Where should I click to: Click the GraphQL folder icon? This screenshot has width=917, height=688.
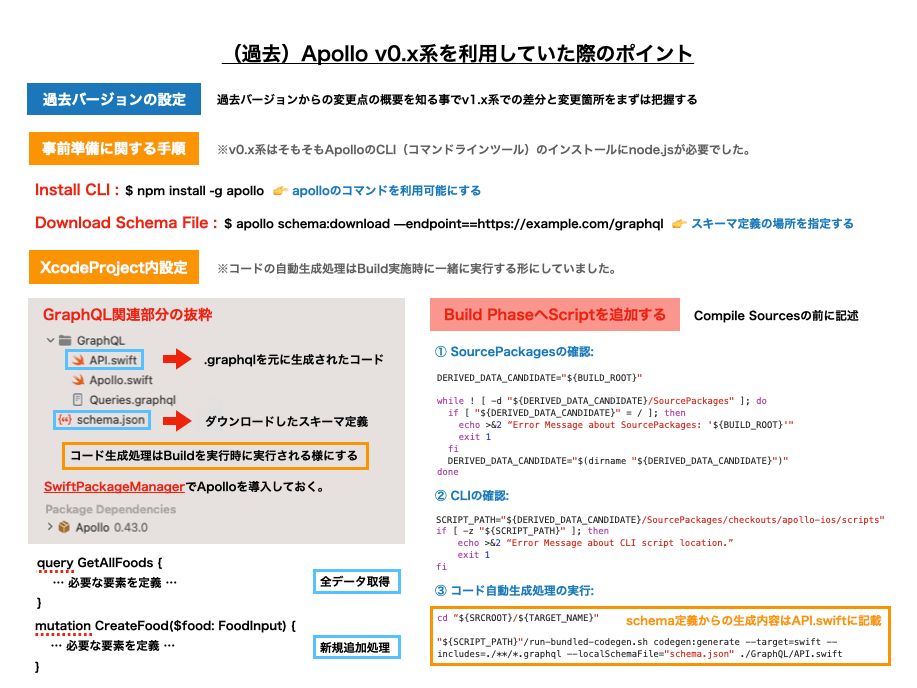point(65,340)
